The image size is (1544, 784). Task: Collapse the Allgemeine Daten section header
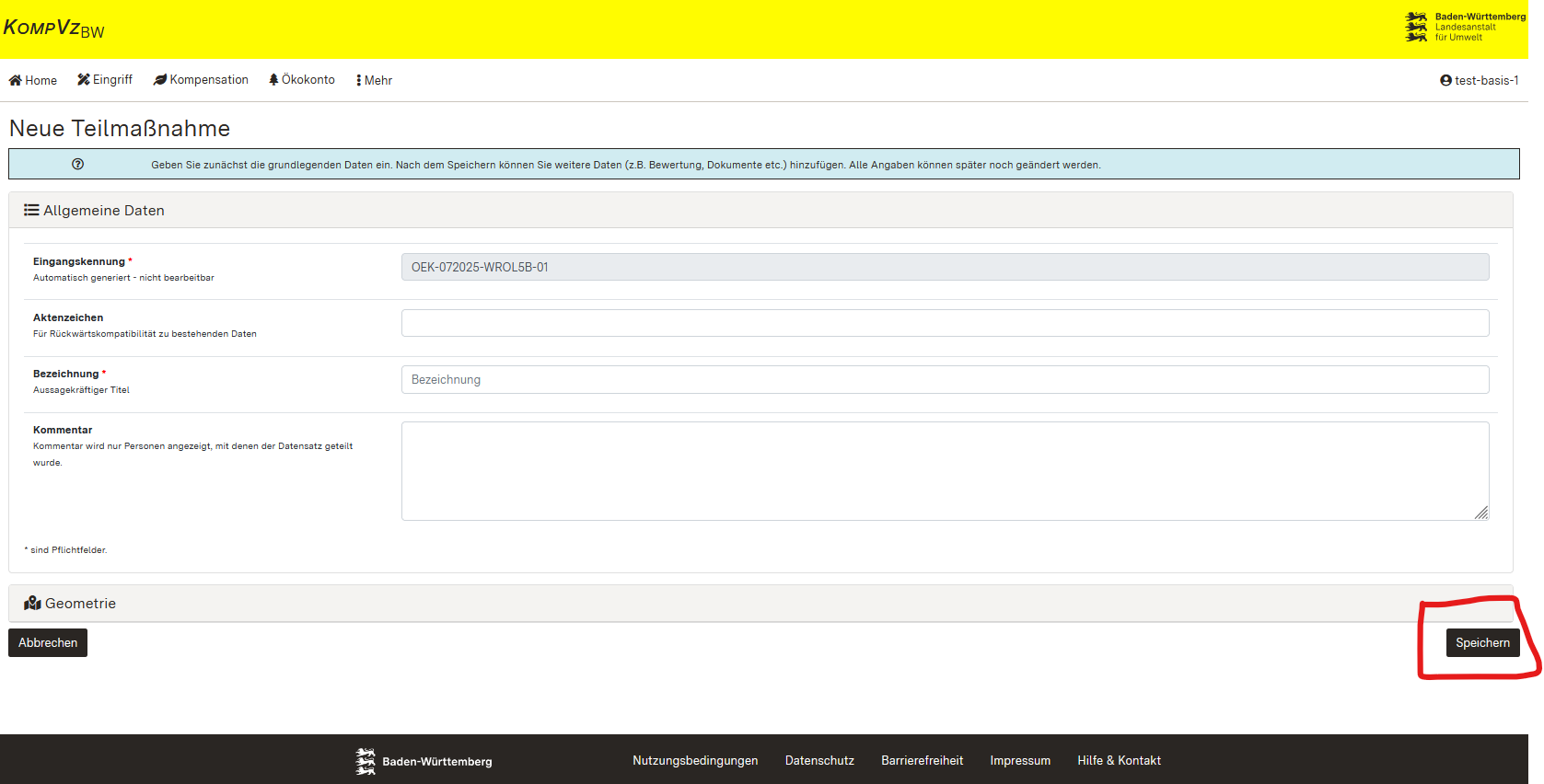point(104,211)
